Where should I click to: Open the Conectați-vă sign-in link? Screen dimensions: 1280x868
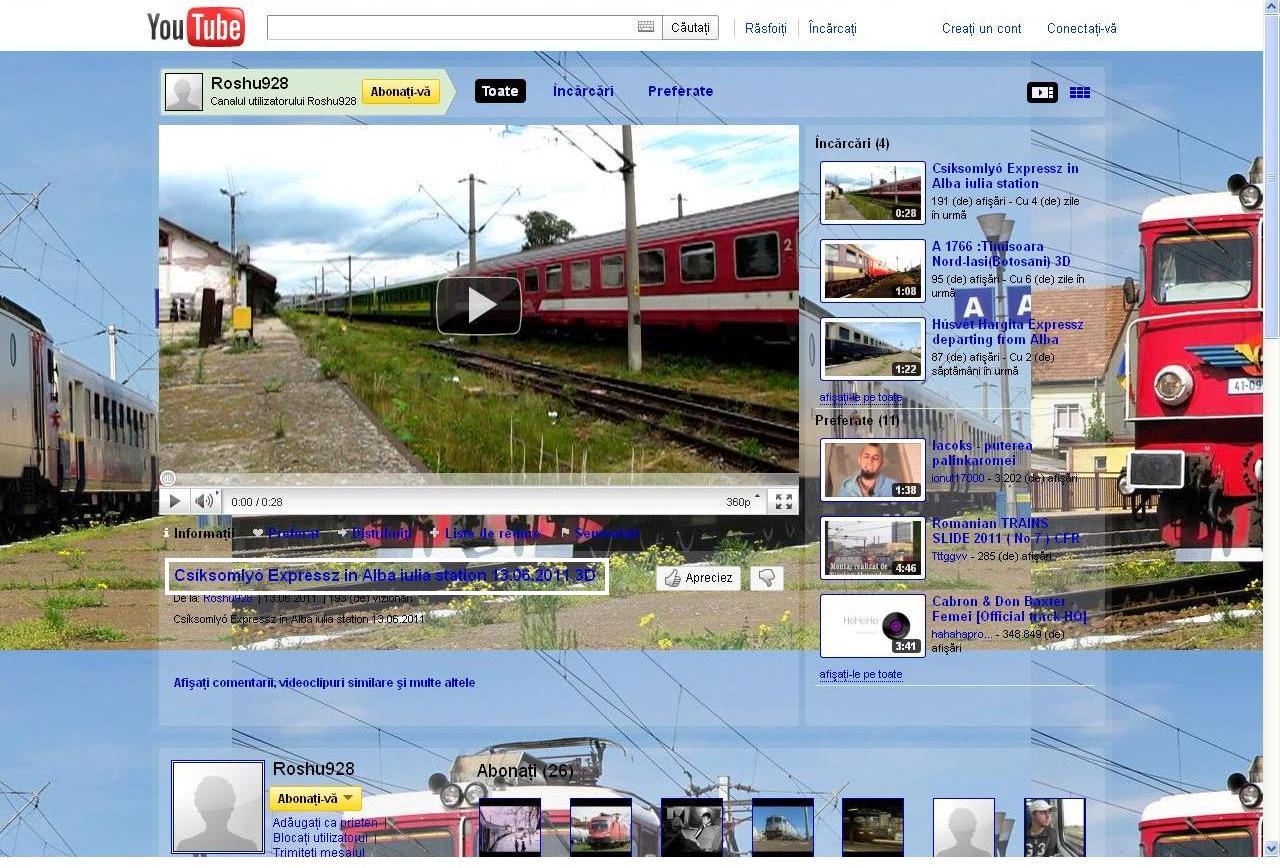tap(1082, 28)
